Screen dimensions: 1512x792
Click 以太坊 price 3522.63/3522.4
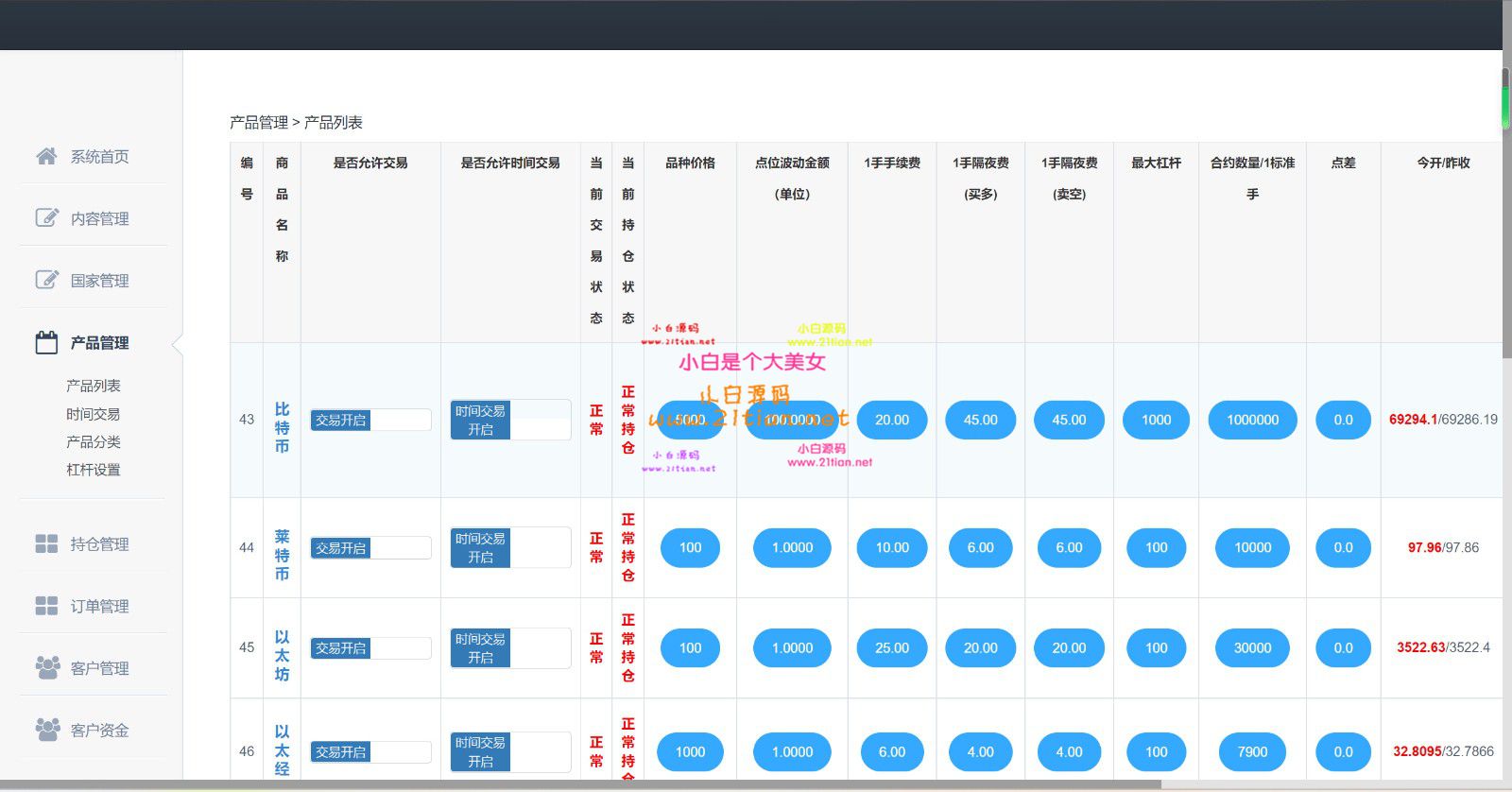point(1443,647)
